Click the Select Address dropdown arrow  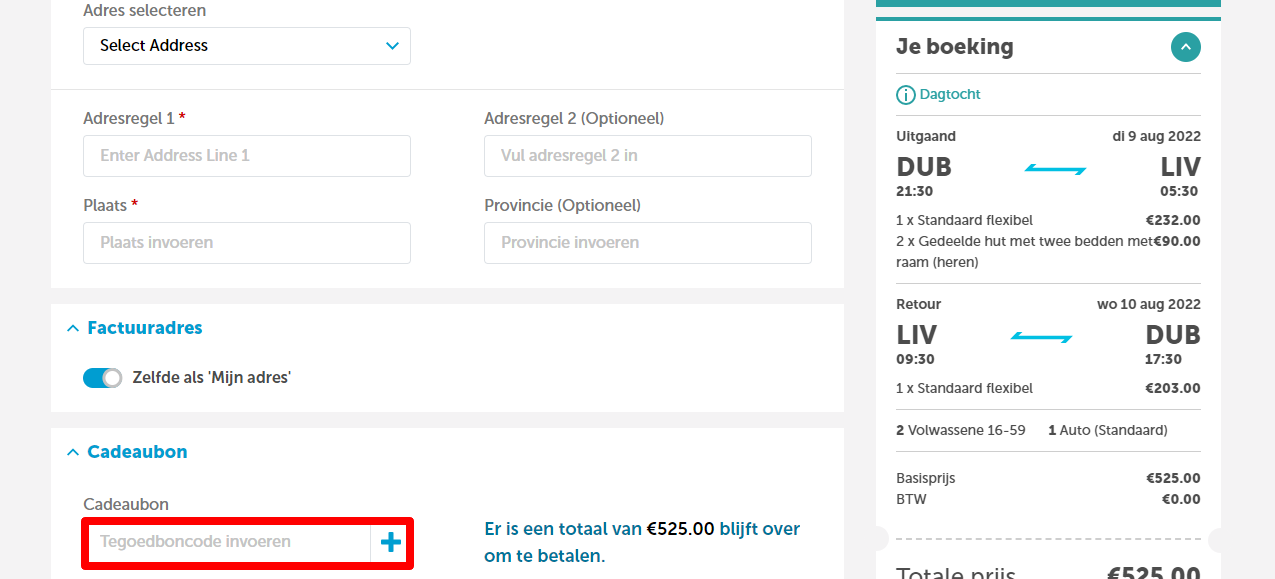pyautogui.click(x=393, y=46)
